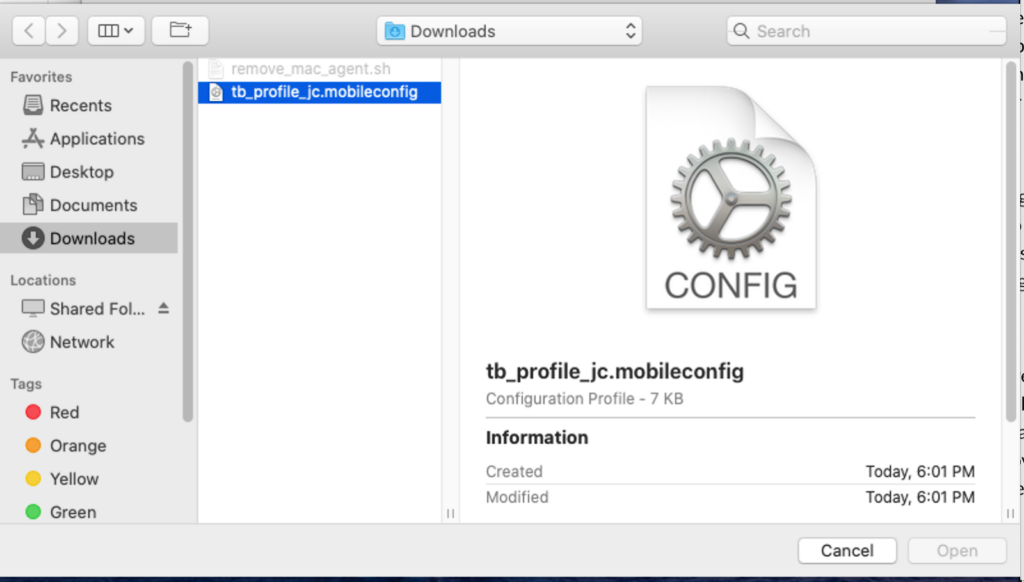Filter by the Orange tag
The width and height of the screenshot is (1024, 582).
77,446
